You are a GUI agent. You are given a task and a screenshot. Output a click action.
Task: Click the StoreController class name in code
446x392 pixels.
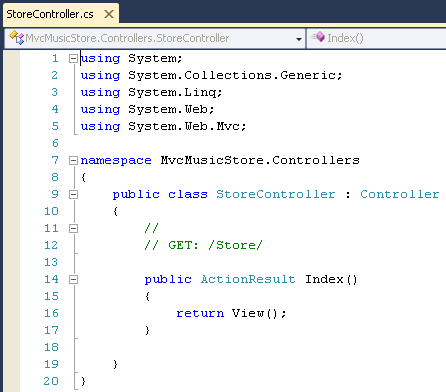coord(275,194)
